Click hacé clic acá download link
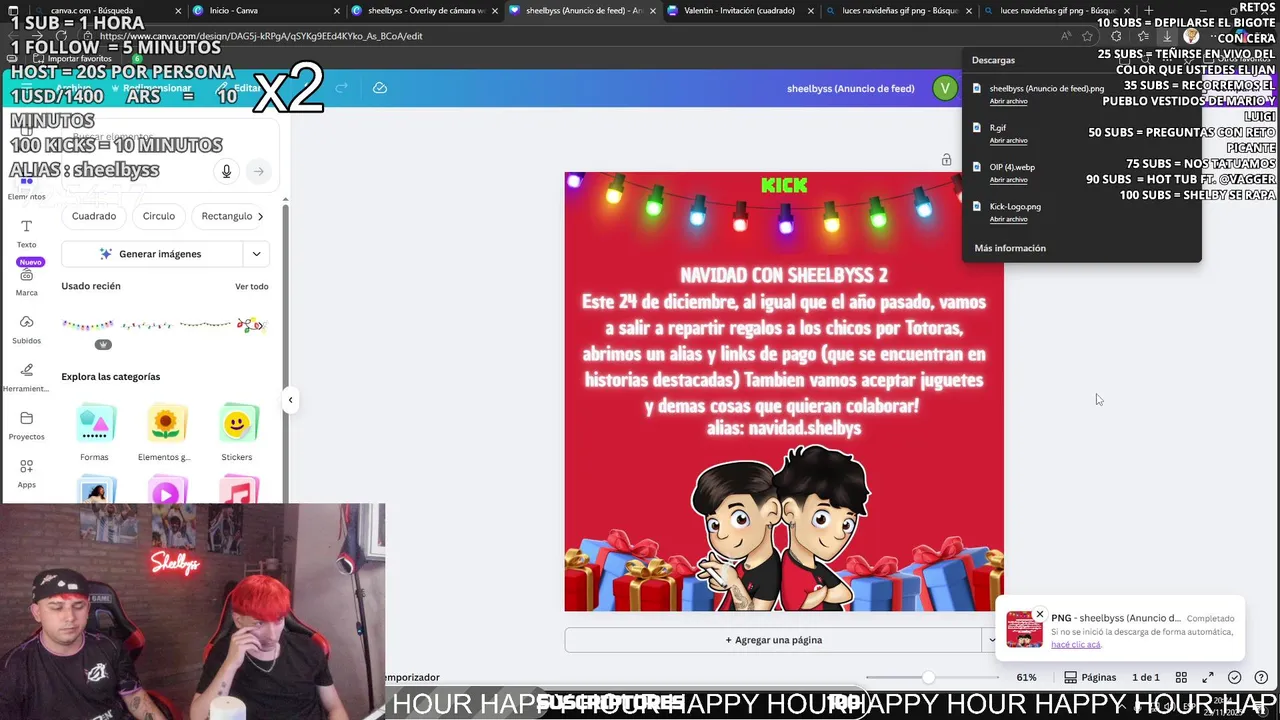 pyautogui.click(x=1076, y=645)
